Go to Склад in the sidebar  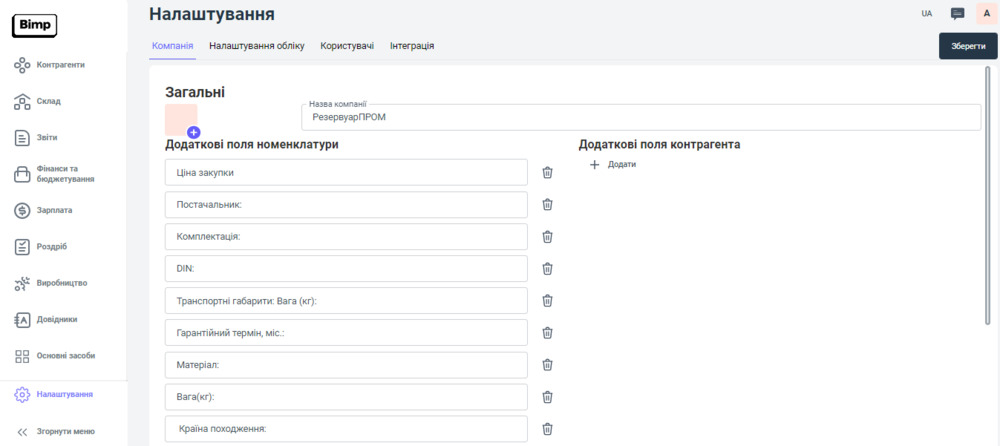49,101
